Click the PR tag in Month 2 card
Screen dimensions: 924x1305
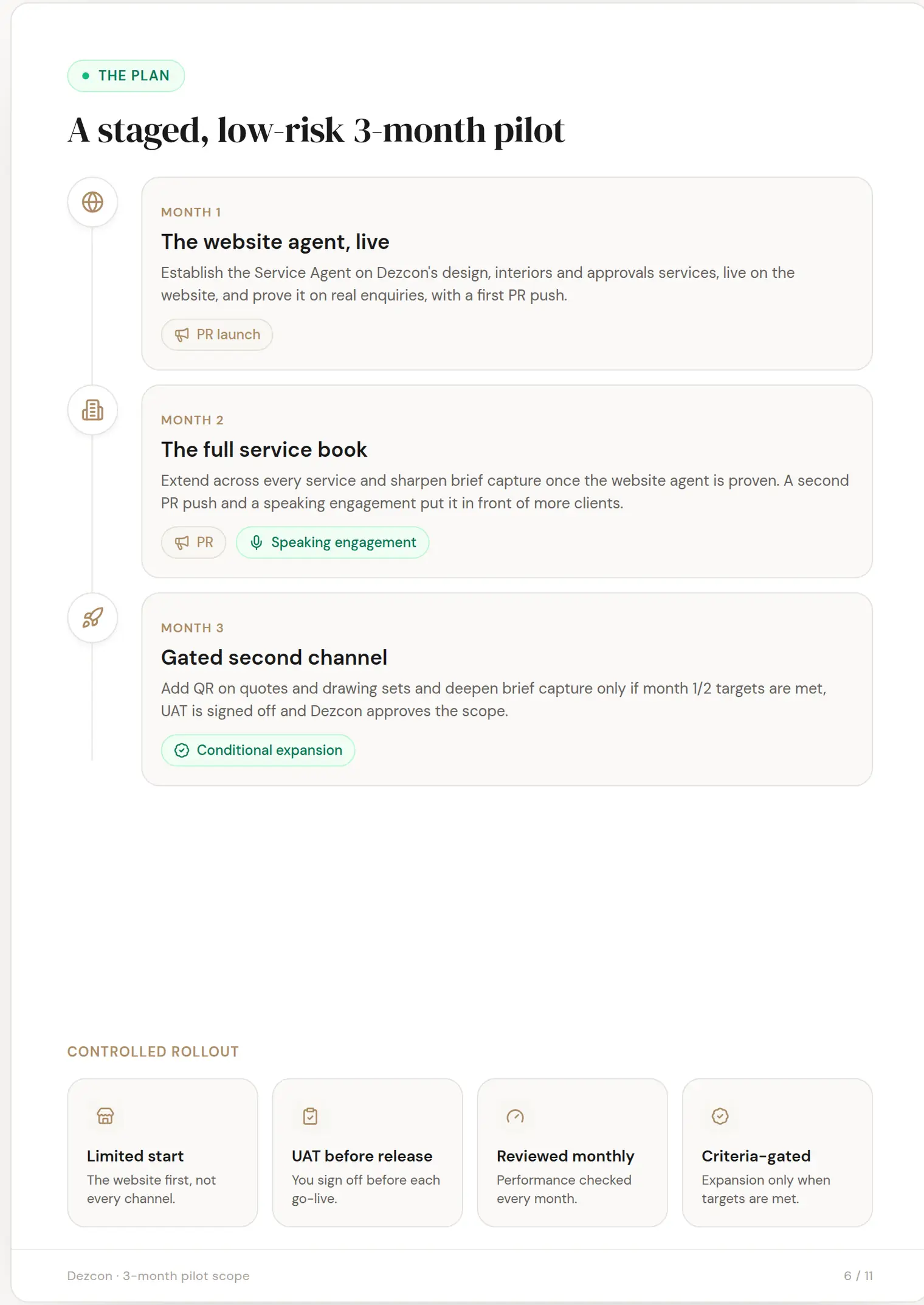click(194, 542)
